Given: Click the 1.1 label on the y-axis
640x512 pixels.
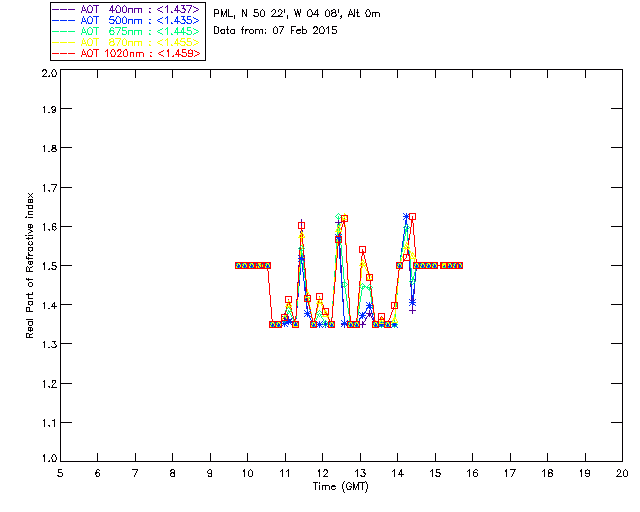Looking at the screenshot, I should tap(49, 423).
